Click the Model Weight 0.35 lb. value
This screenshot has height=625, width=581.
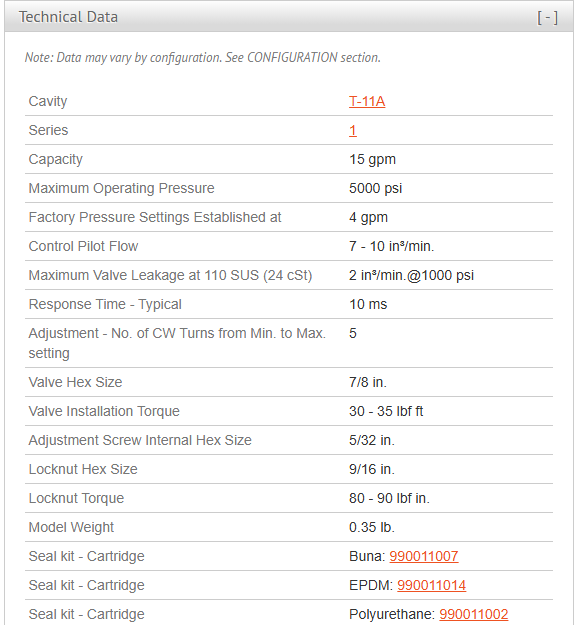tap(372, 527)
